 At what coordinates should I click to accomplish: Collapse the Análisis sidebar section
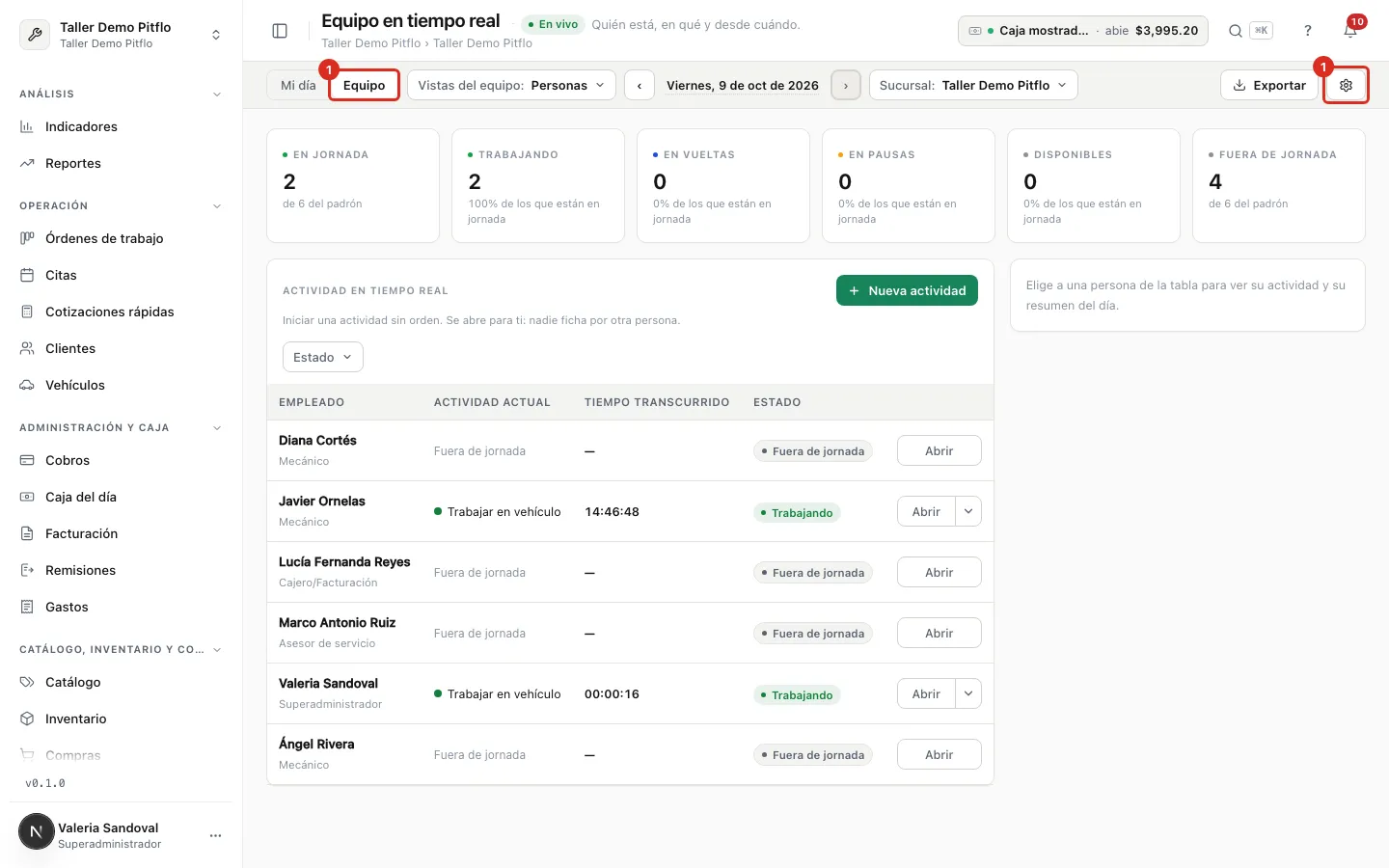tap(217, 95)
